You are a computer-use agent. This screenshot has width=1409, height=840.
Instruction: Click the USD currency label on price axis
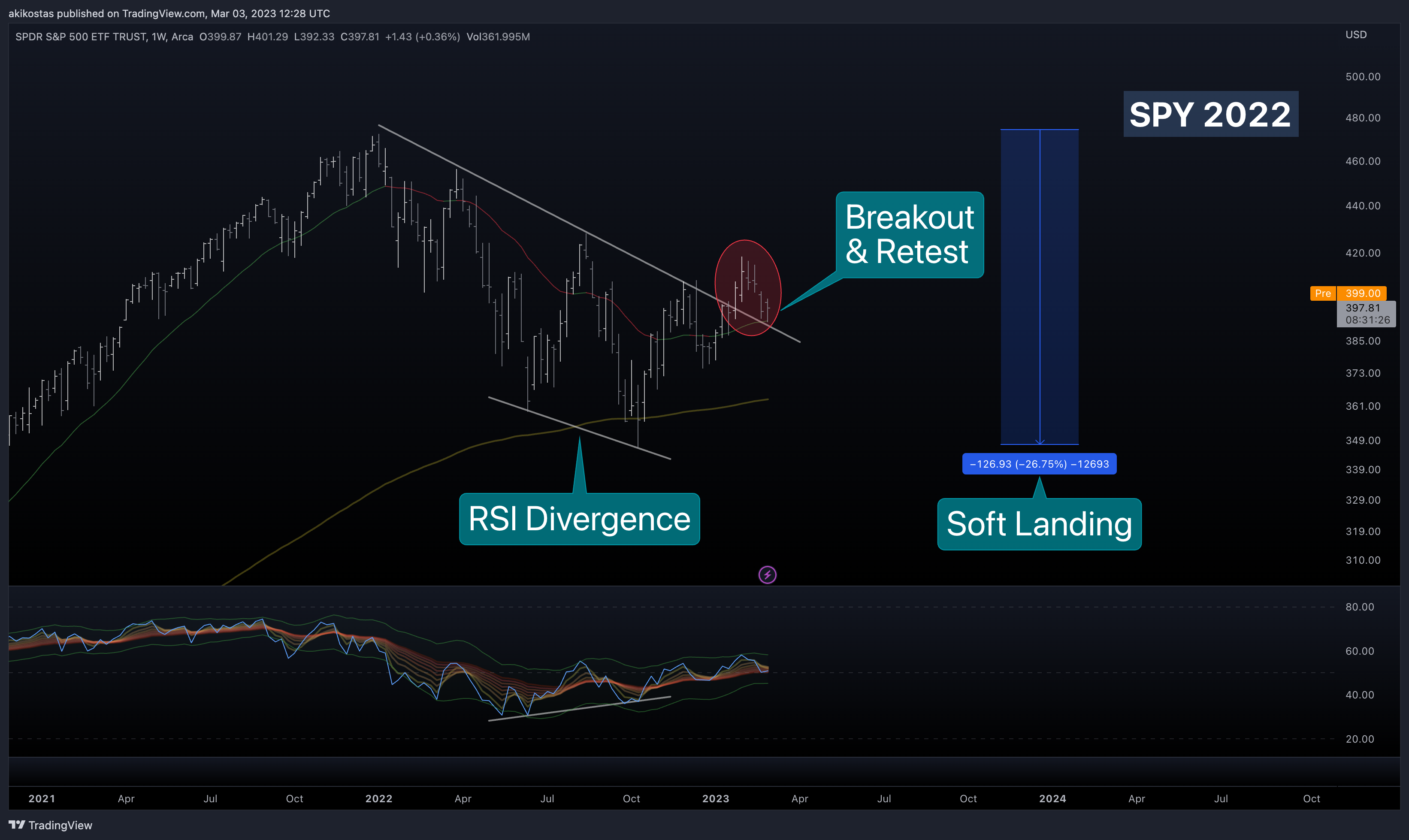coord(1356,34)
